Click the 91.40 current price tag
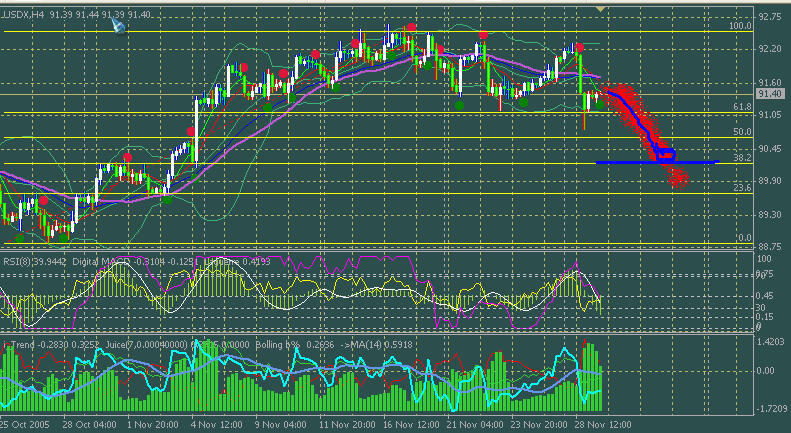Image resolution: width=791 pixels, height=433 pixels. point(769,94)
